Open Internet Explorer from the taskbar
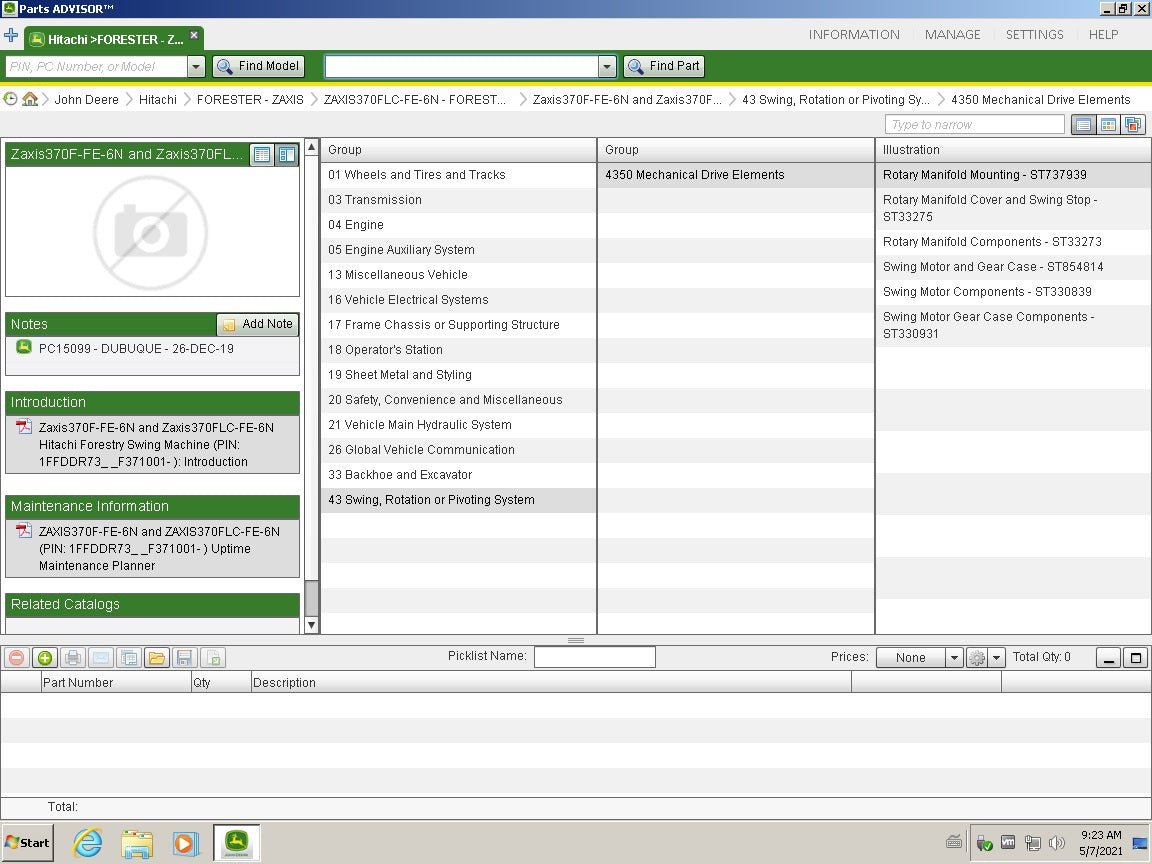 88,843
